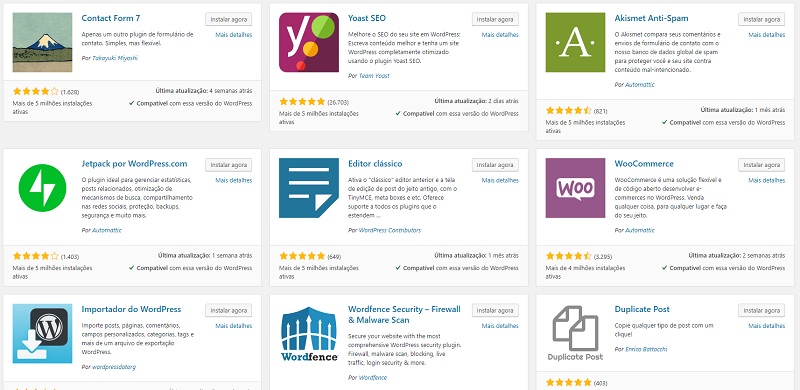Click the Duplicate Post pages icon
The height and width of the screenshot is (390, 800).
click(x=576, y=333)
